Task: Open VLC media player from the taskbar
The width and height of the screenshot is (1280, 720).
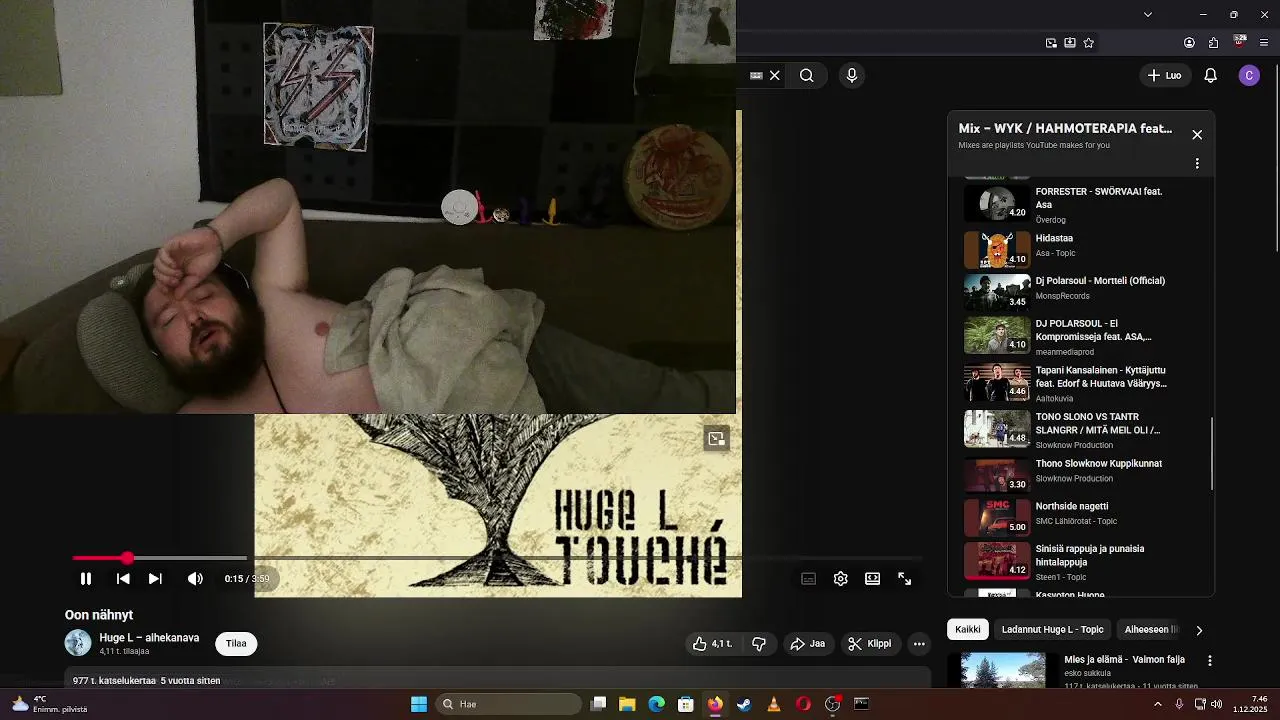Action: point(773,704)
